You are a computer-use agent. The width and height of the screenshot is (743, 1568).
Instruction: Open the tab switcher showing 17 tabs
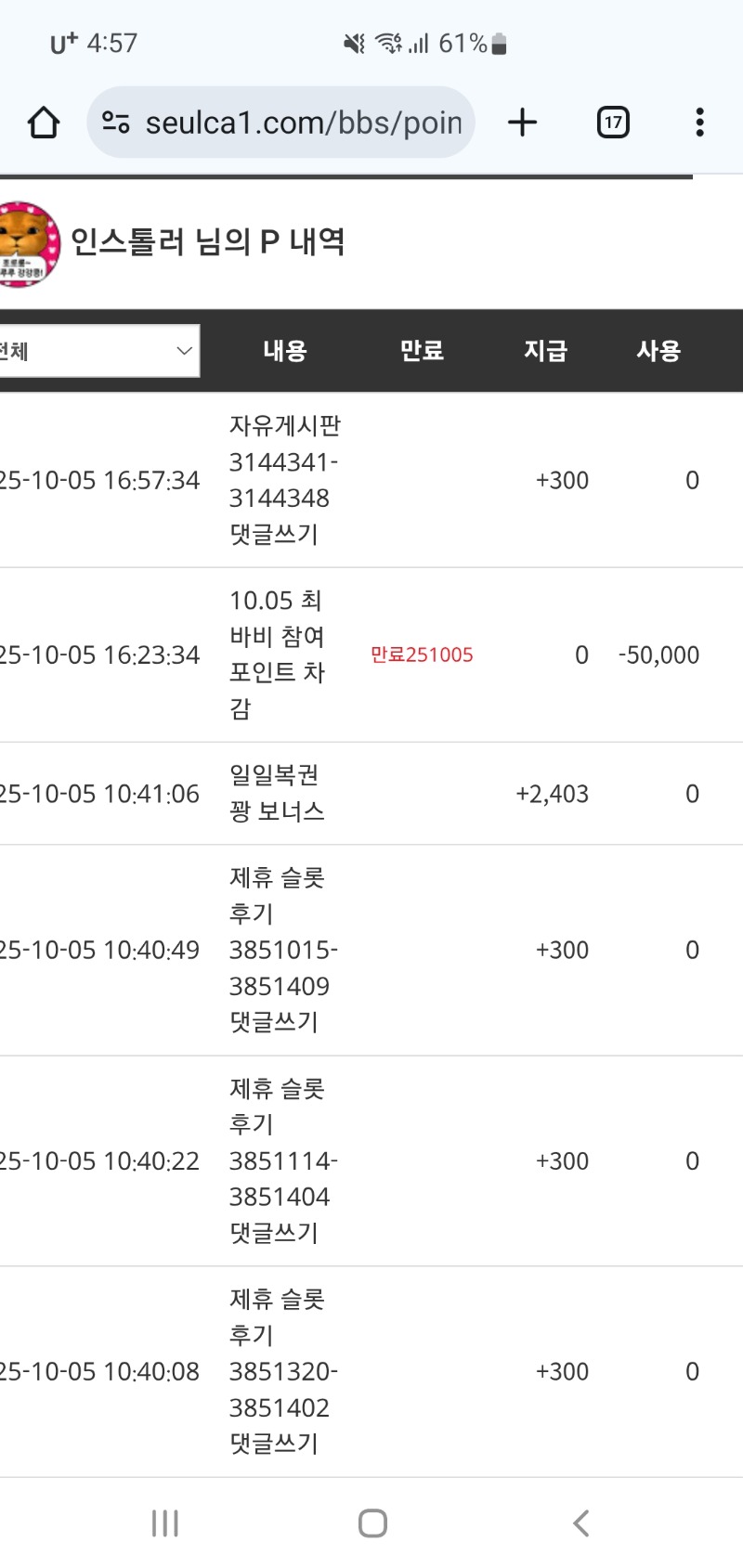click(x=613, y=123)
